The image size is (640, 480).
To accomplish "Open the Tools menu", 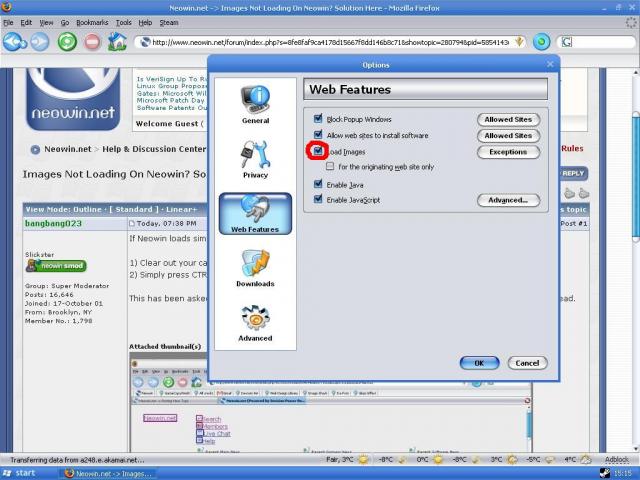I will pos(124,22).
